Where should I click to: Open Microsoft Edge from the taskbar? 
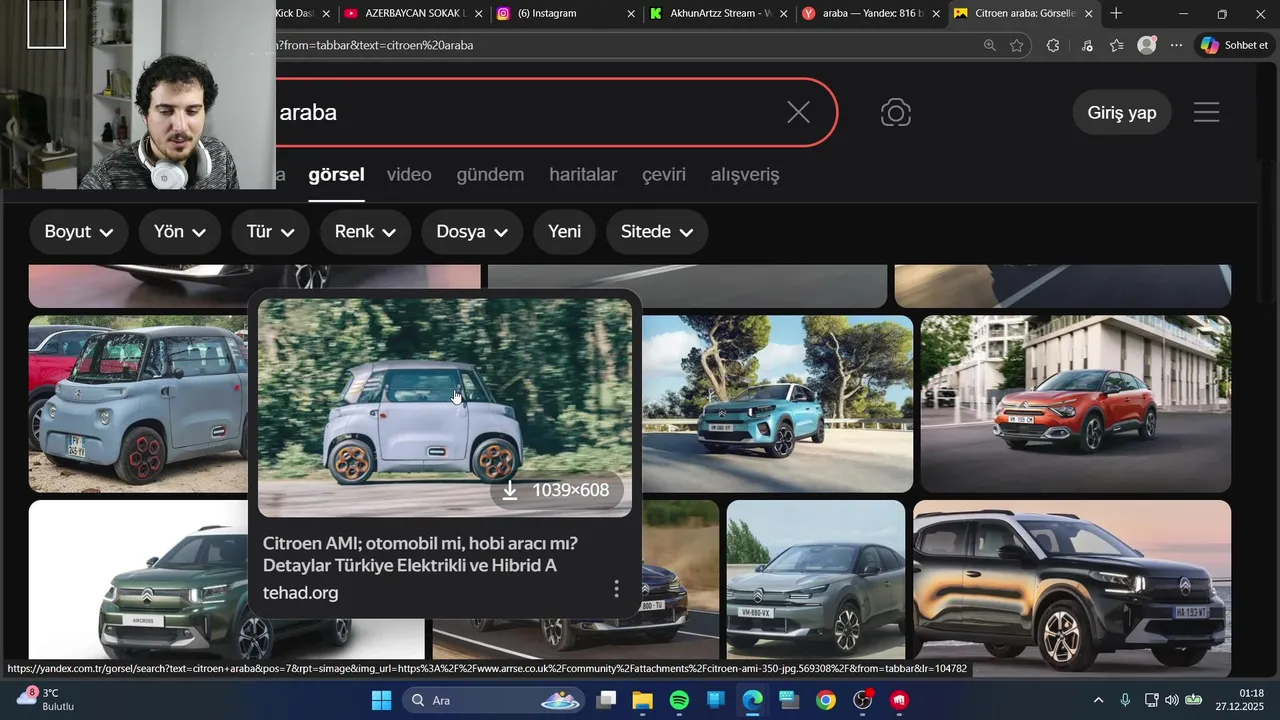(752, 700)
